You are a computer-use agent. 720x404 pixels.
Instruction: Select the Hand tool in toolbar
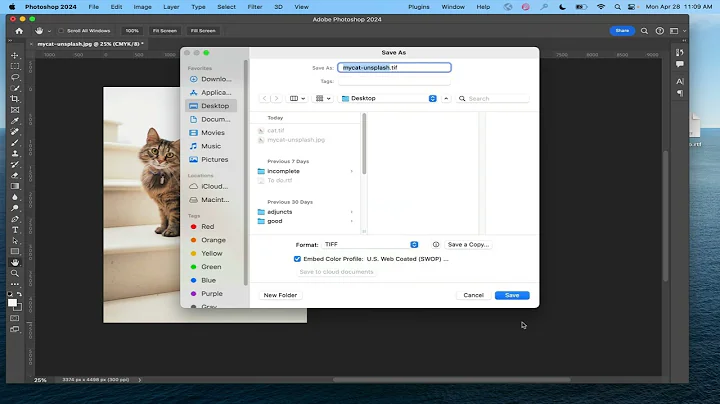coord(15,263)
